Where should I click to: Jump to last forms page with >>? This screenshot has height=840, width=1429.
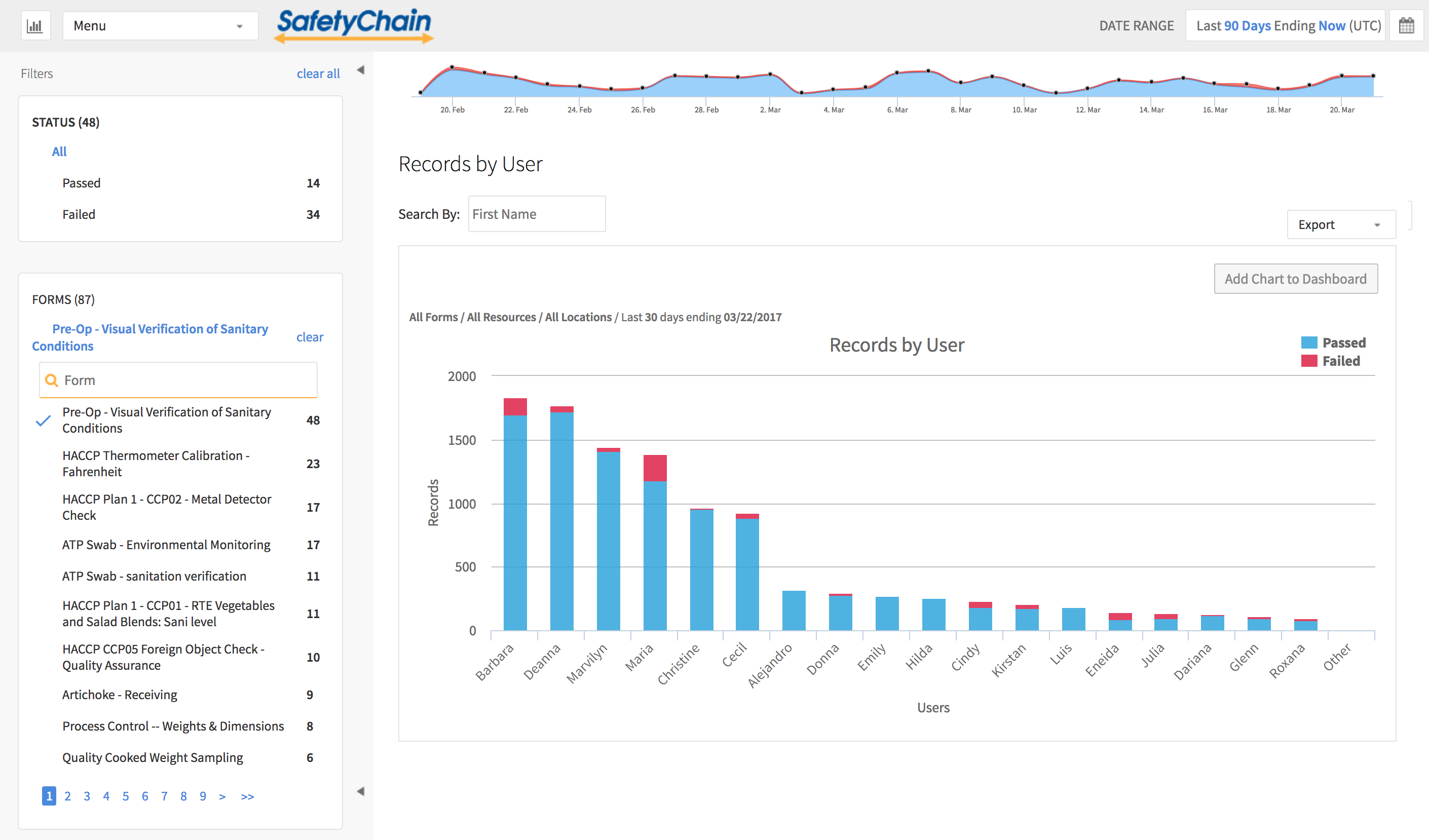(x=247, y=796)
